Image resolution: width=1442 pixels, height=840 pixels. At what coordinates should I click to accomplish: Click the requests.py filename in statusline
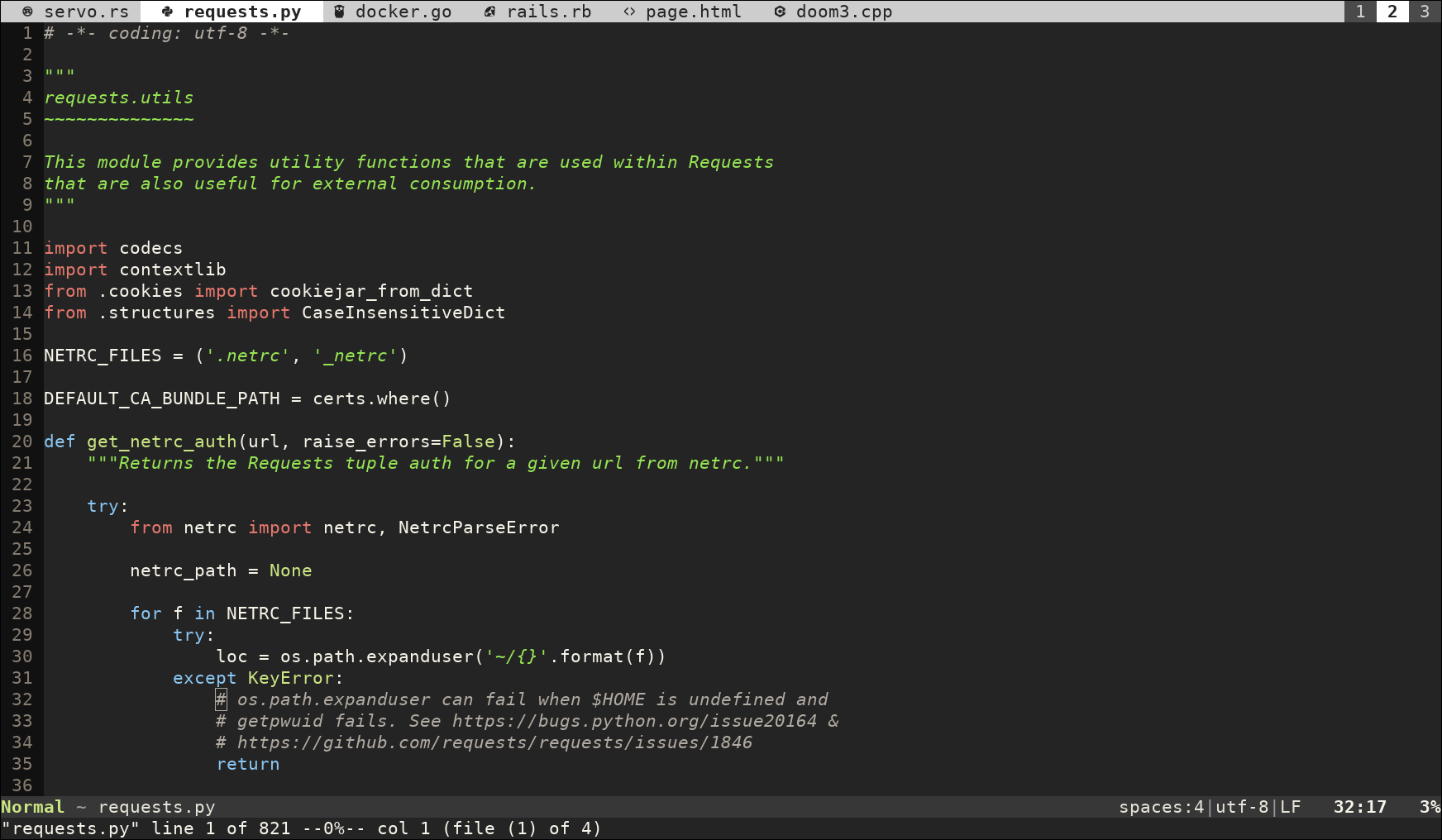tap(156, 807)
